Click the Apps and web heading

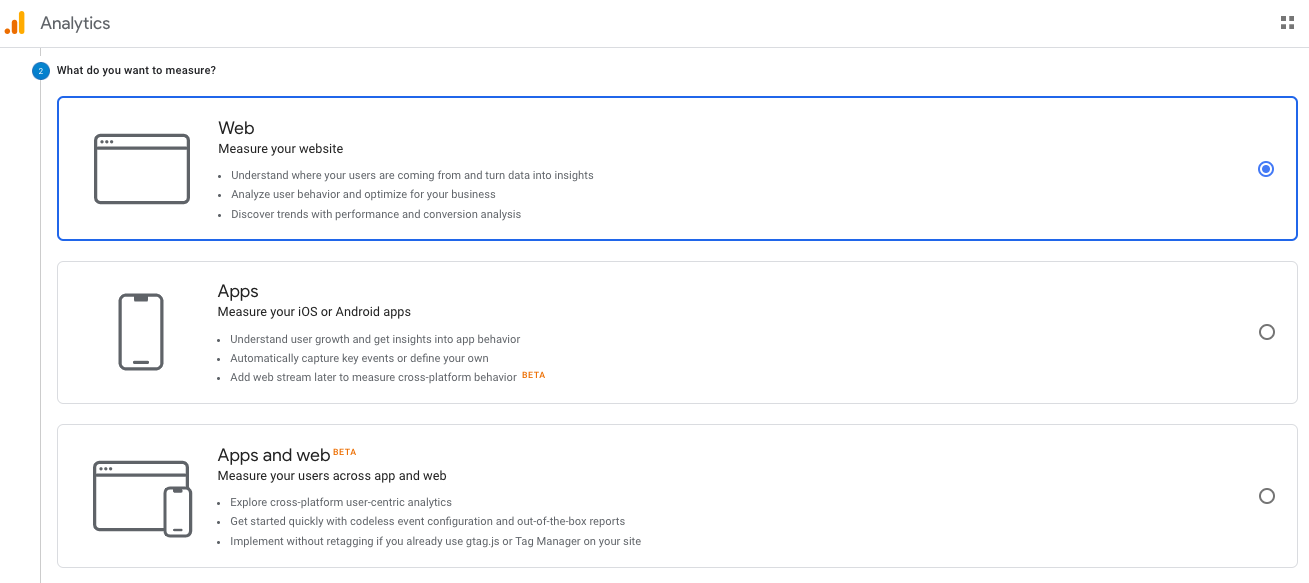[273, 455]
